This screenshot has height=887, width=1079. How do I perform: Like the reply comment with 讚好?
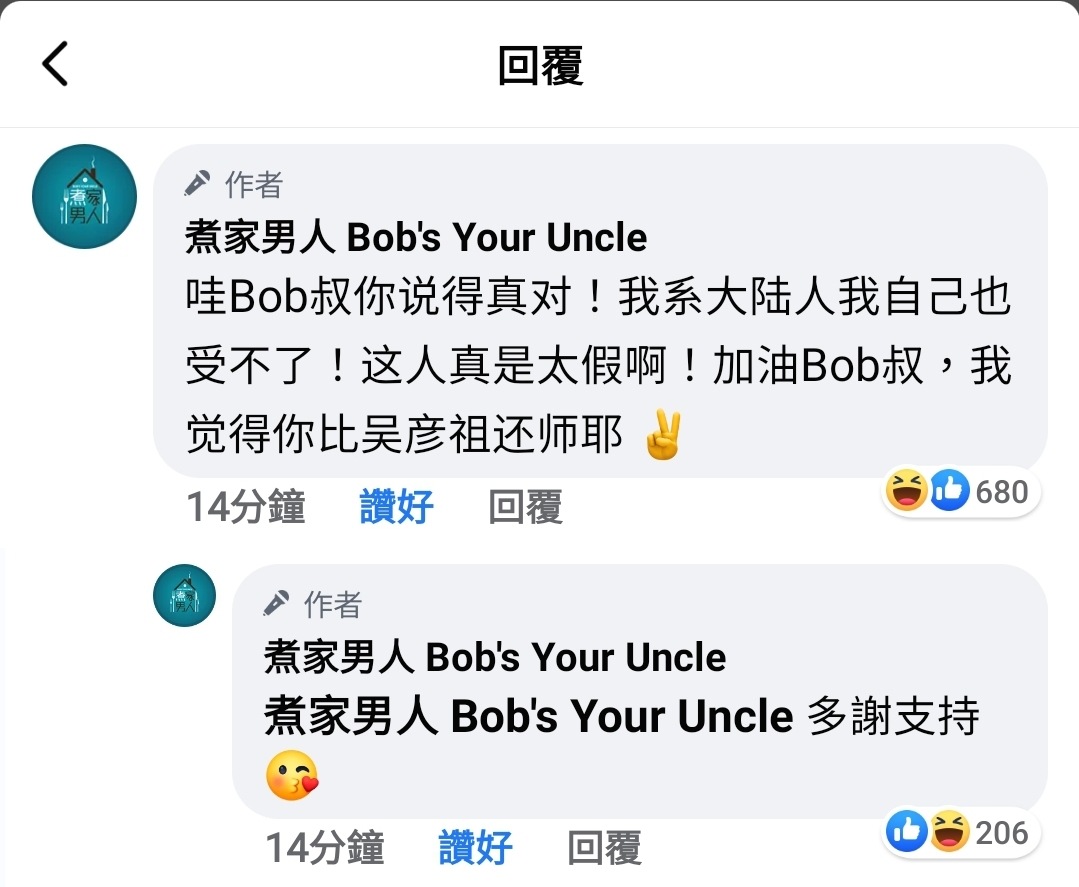point(476,847)
